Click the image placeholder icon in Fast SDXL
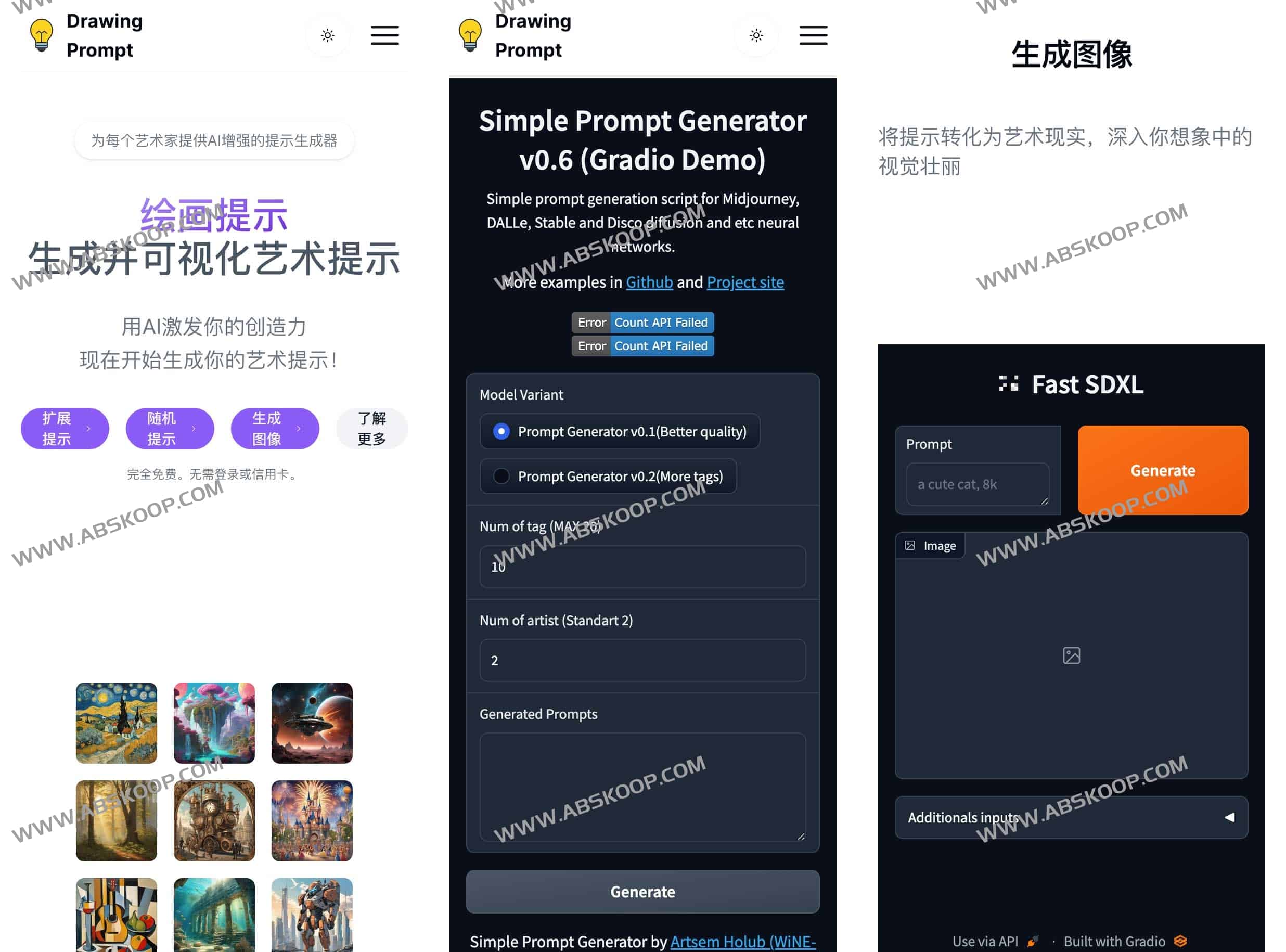 1071,655
